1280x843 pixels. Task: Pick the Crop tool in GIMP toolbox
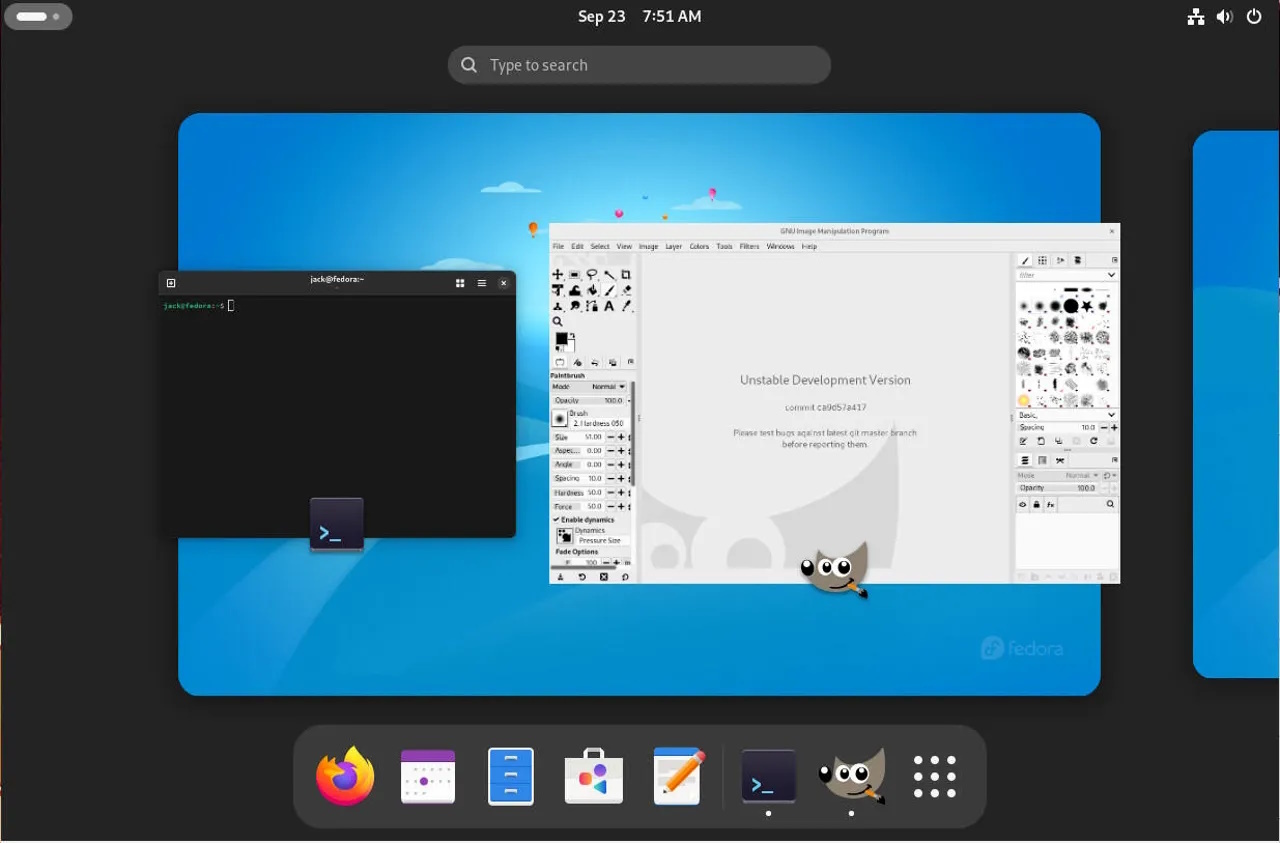[626, 275]
